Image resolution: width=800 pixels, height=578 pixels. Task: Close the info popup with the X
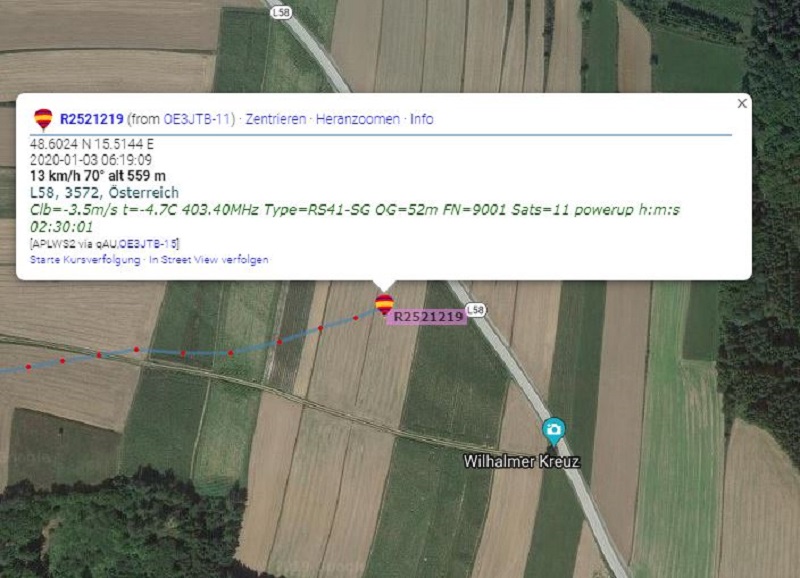pos(742,104)
